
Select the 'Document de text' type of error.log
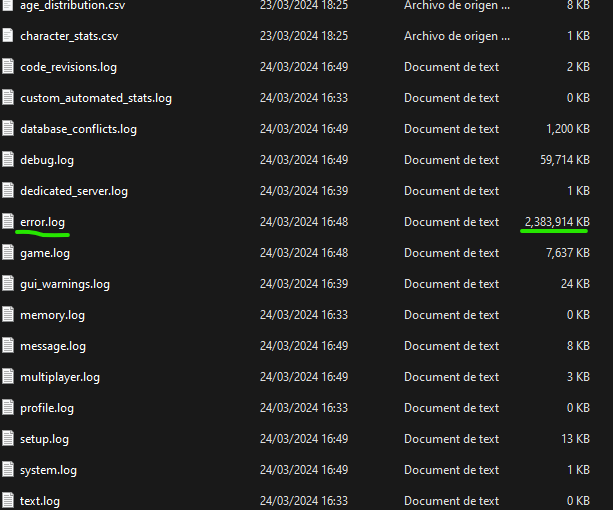452,222
